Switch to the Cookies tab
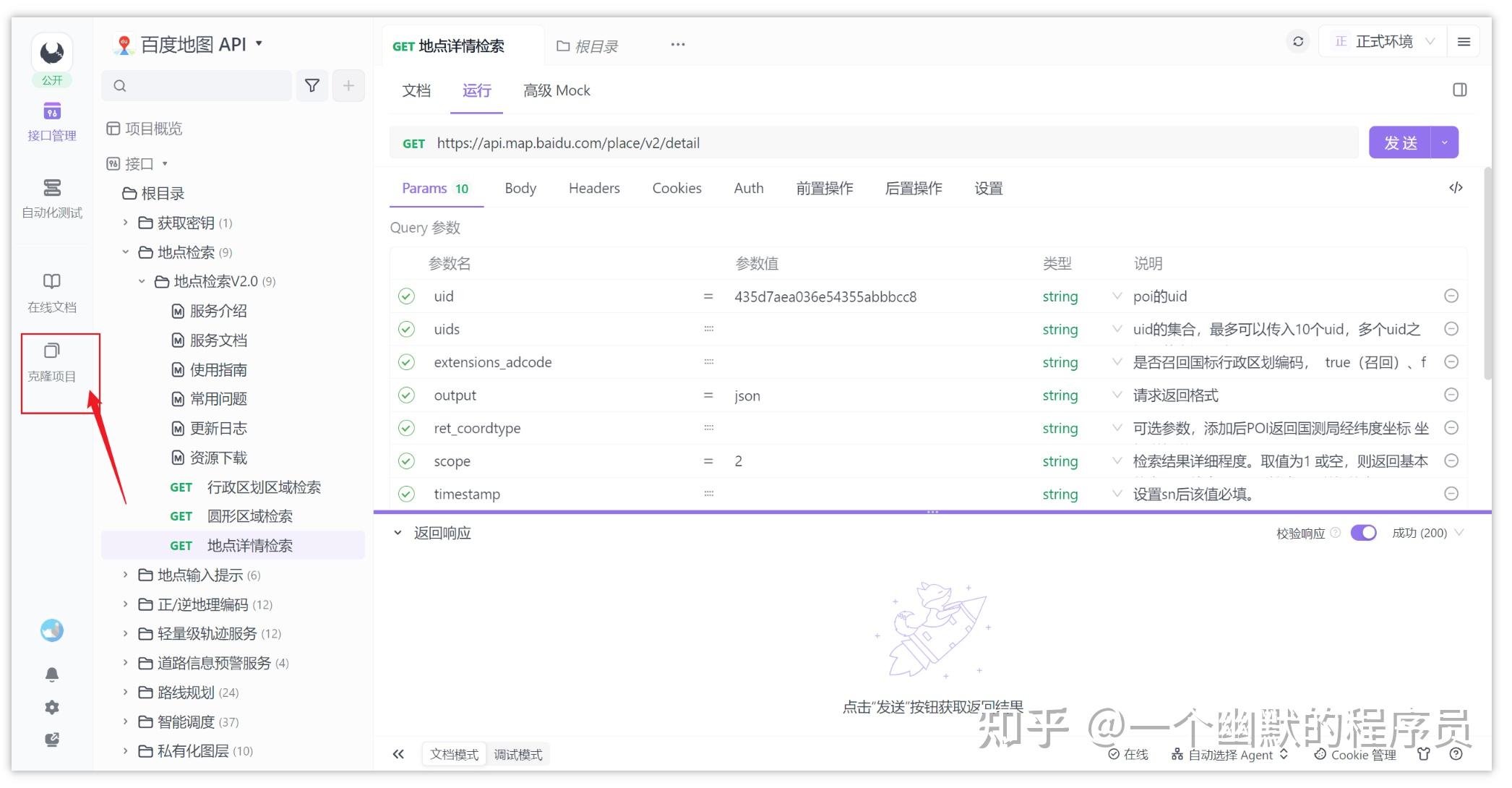This screenshot has width=1512, height=788. pos(676,188)
